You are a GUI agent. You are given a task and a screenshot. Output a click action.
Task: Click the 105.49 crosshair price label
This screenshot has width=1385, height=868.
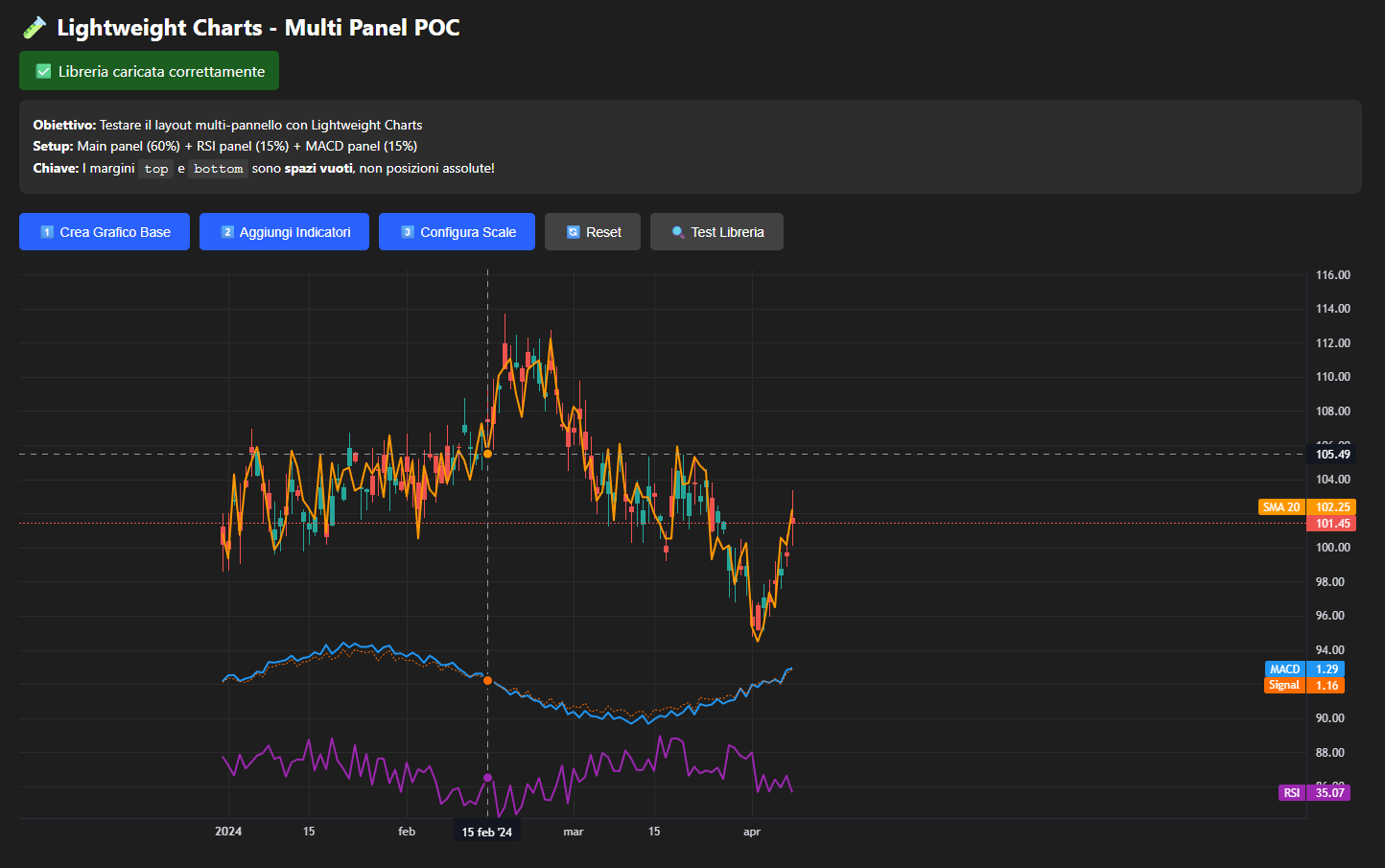1332,455
